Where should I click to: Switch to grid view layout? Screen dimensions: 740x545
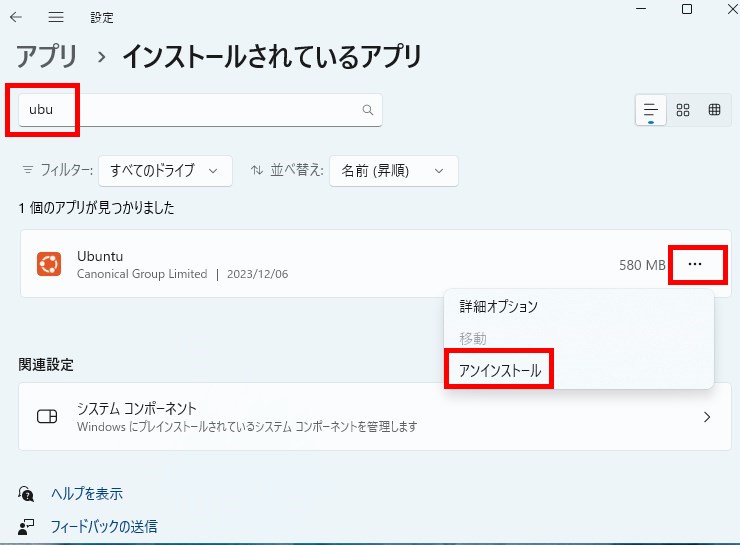pyautogui.click(x=683, y=110)
